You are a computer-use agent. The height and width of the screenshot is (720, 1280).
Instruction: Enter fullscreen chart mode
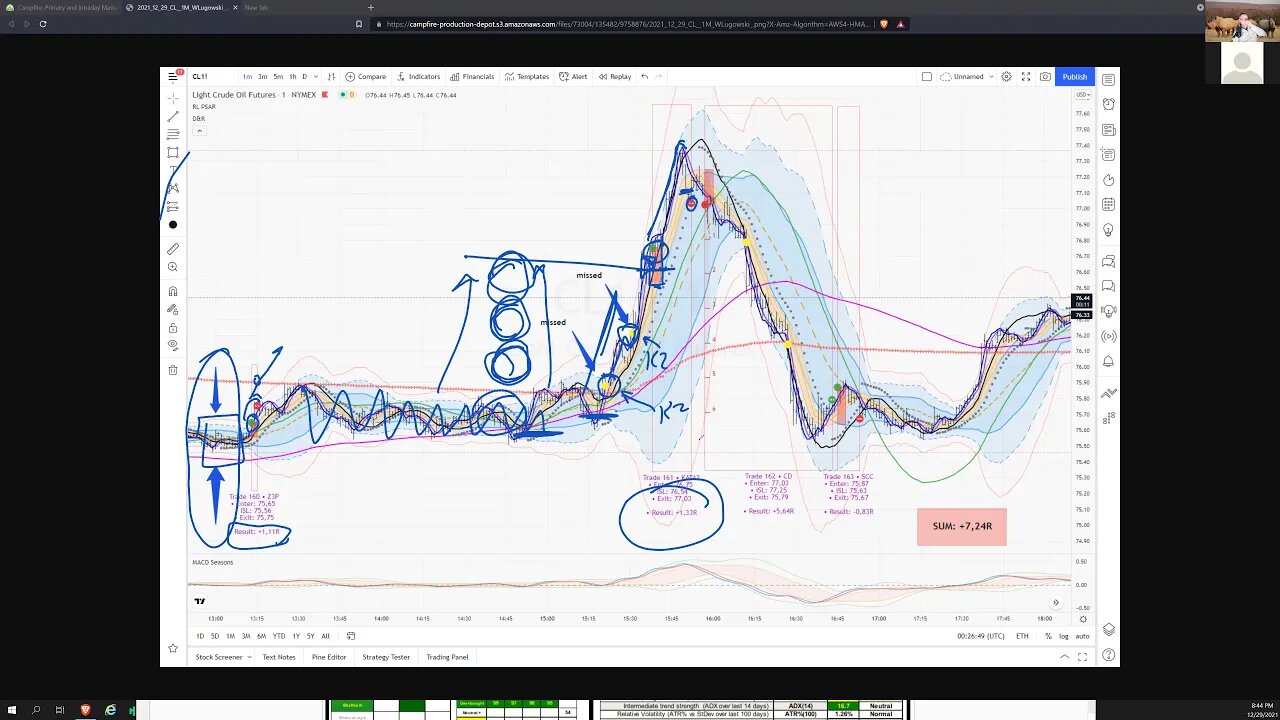point(1026,76)
